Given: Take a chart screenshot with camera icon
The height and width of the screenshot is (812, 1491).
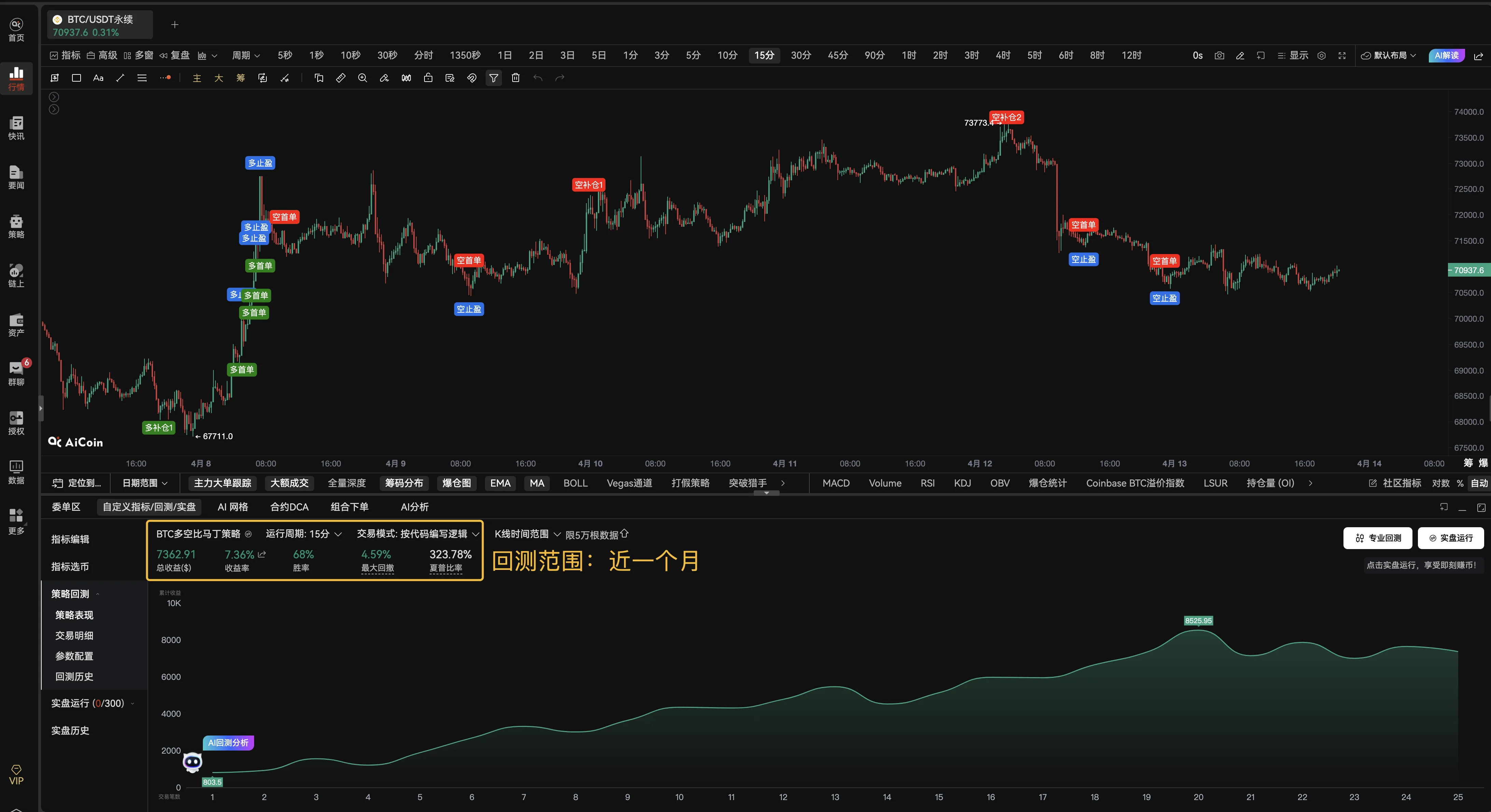Looking at the screenshot, I should 1219,56.
